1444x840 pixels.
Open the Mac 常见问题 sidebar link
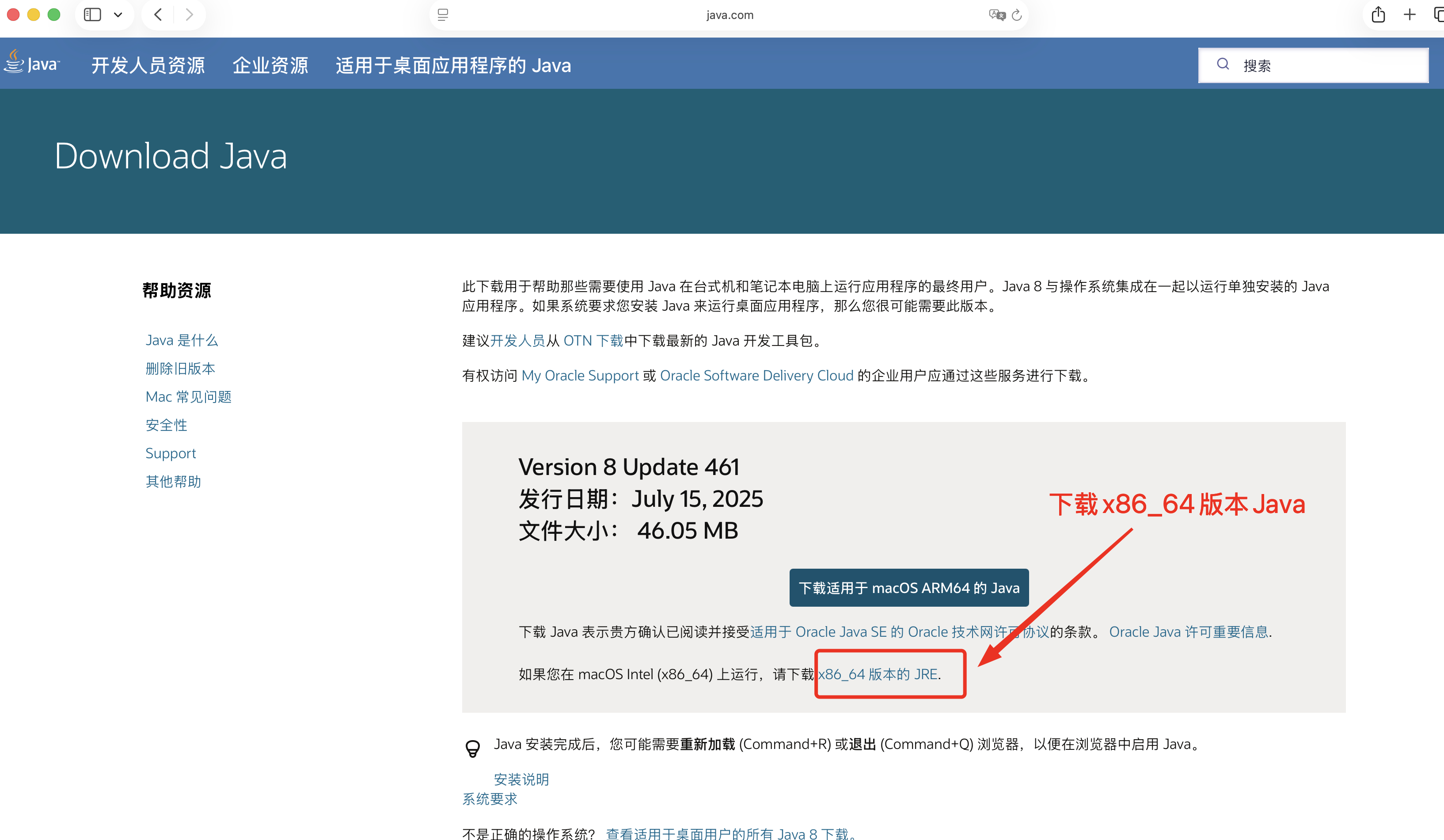tap(189, 396)
